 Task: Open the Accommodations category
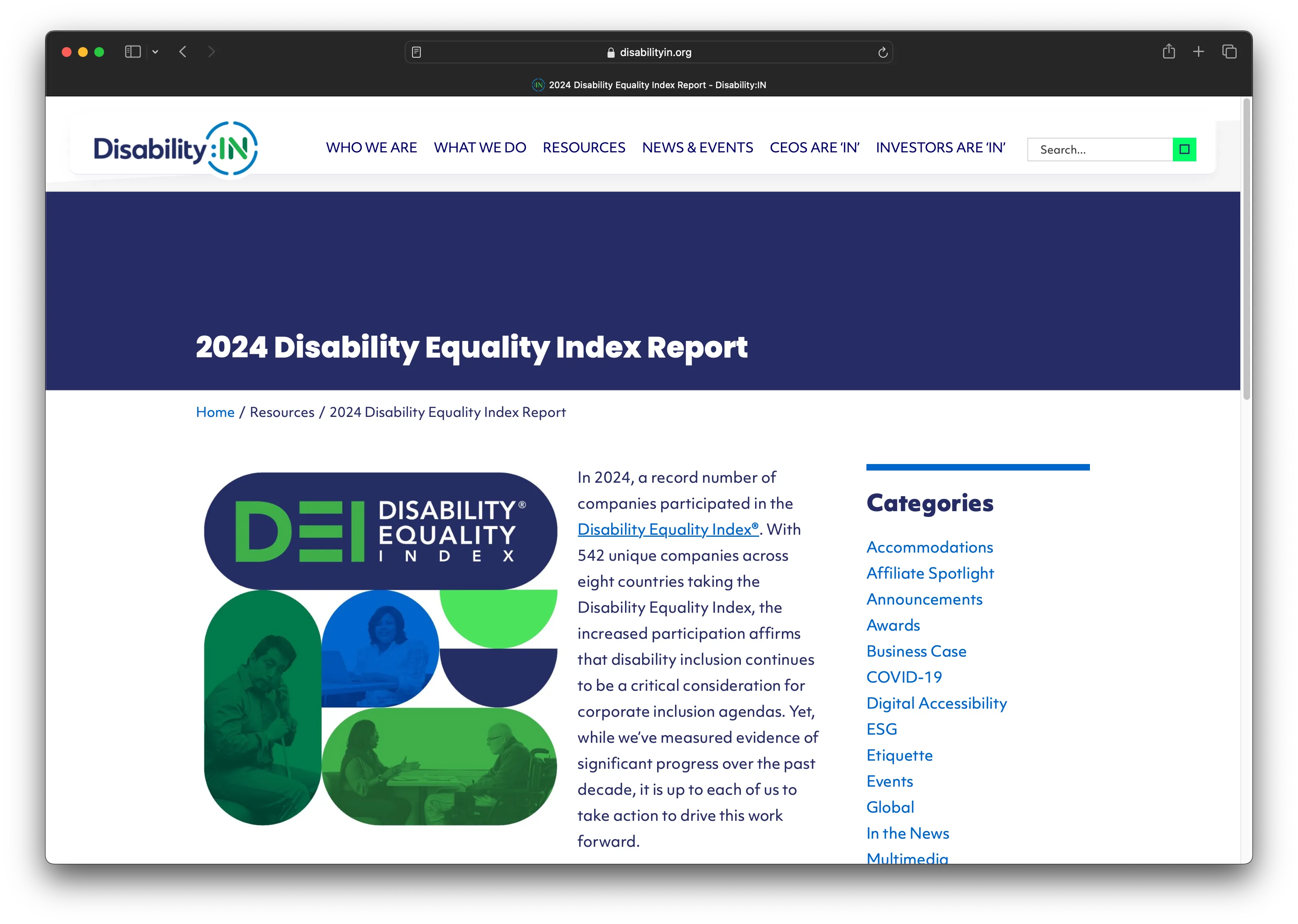tap(929, 547)
